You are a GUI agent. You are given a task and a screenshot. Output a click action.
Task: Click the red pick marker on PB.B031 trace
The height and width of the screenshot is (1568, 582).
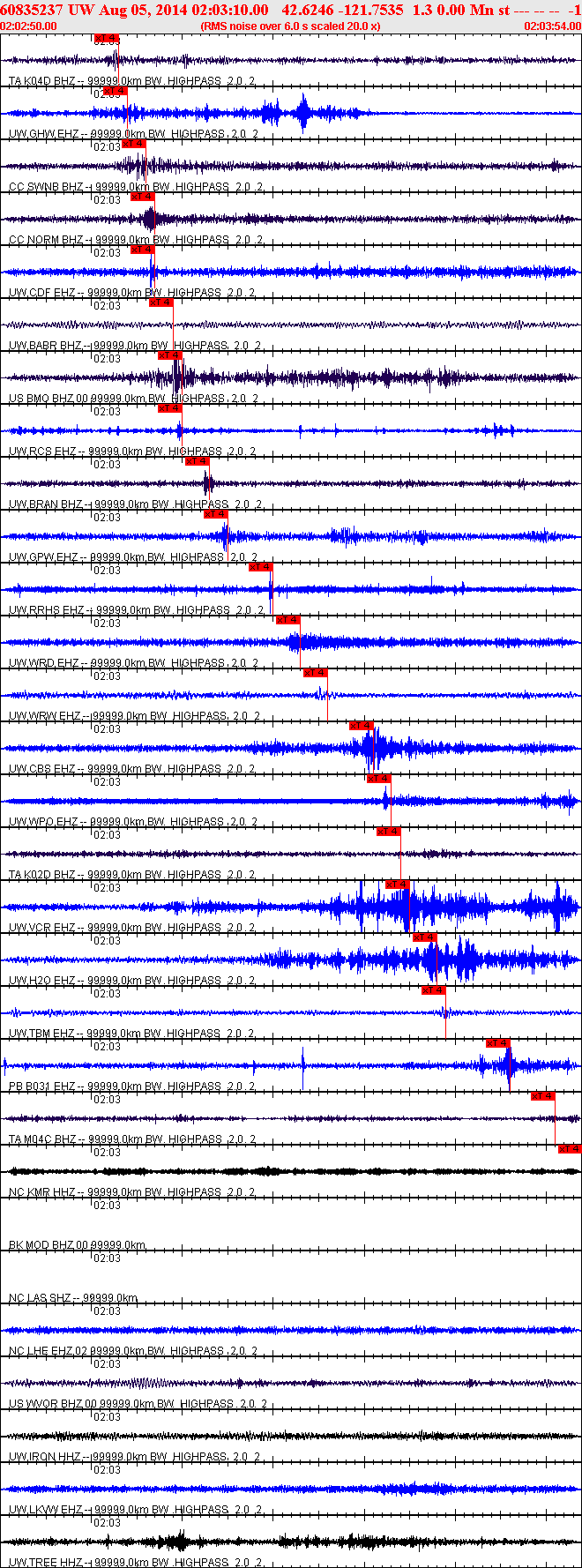click(498, 1043)
